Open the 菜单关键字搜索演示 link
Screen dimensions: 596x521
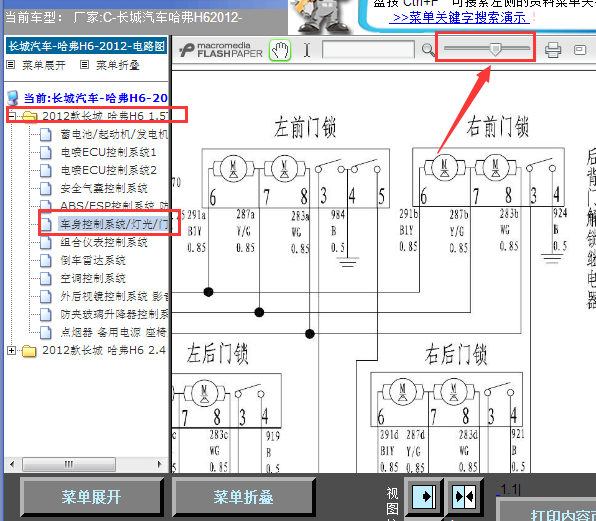[459, 17]
